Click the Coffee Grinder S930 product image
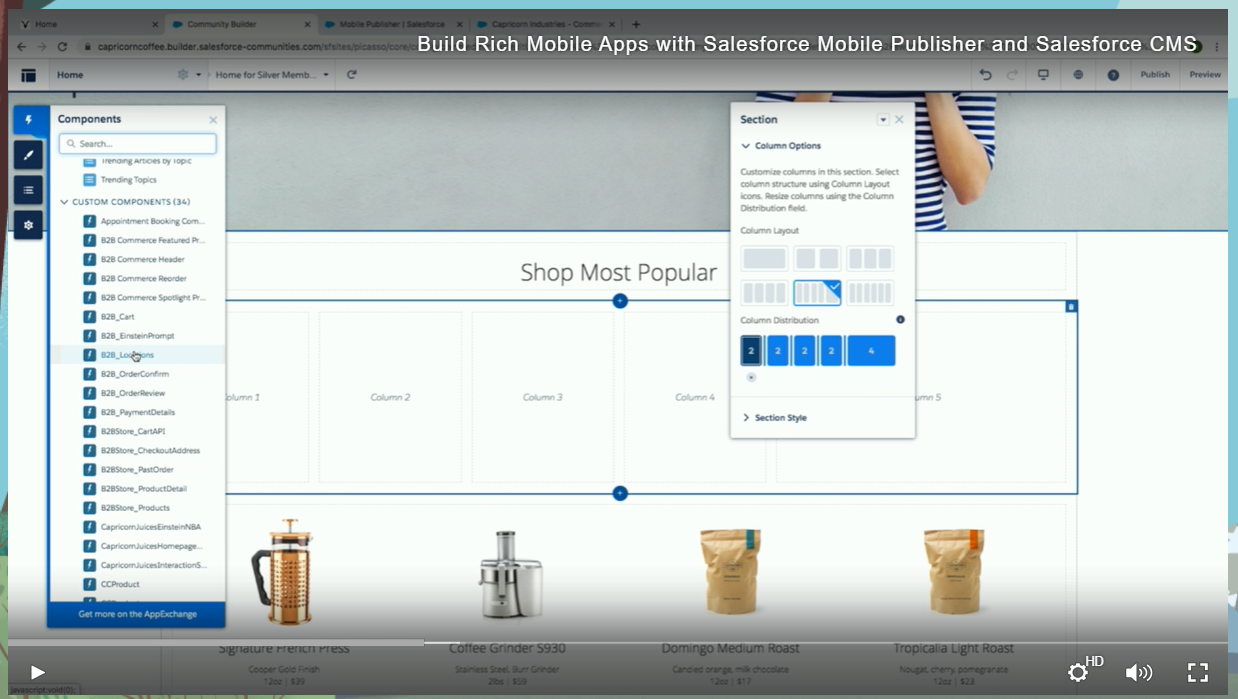The height and width of the screenshot is (699, 1238). [510, 574]
